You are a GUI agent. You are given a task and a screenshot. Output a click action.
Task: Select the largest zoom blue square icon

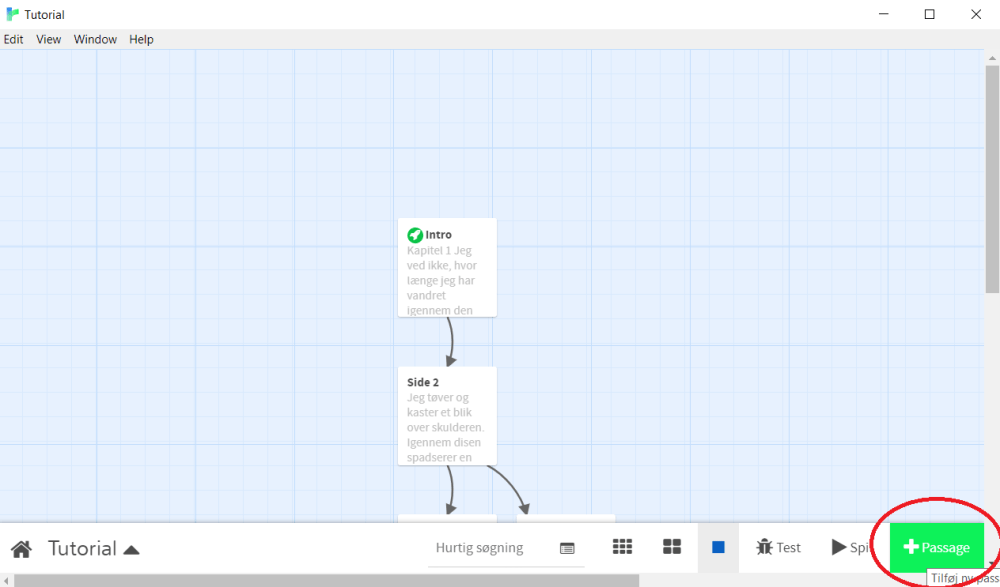click(x=716, y=547)
